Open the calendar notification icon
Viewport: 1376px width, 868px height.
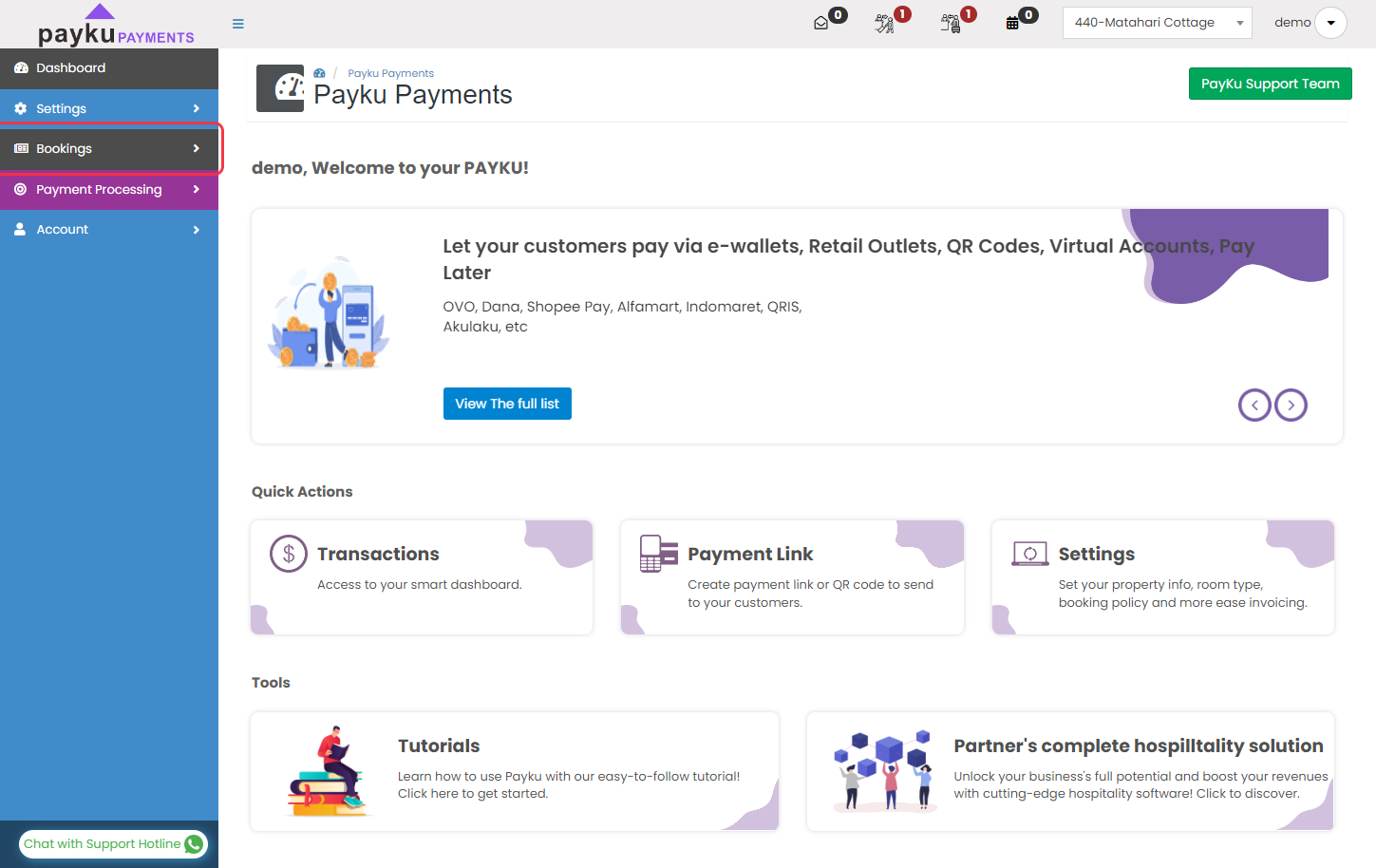1012,23
